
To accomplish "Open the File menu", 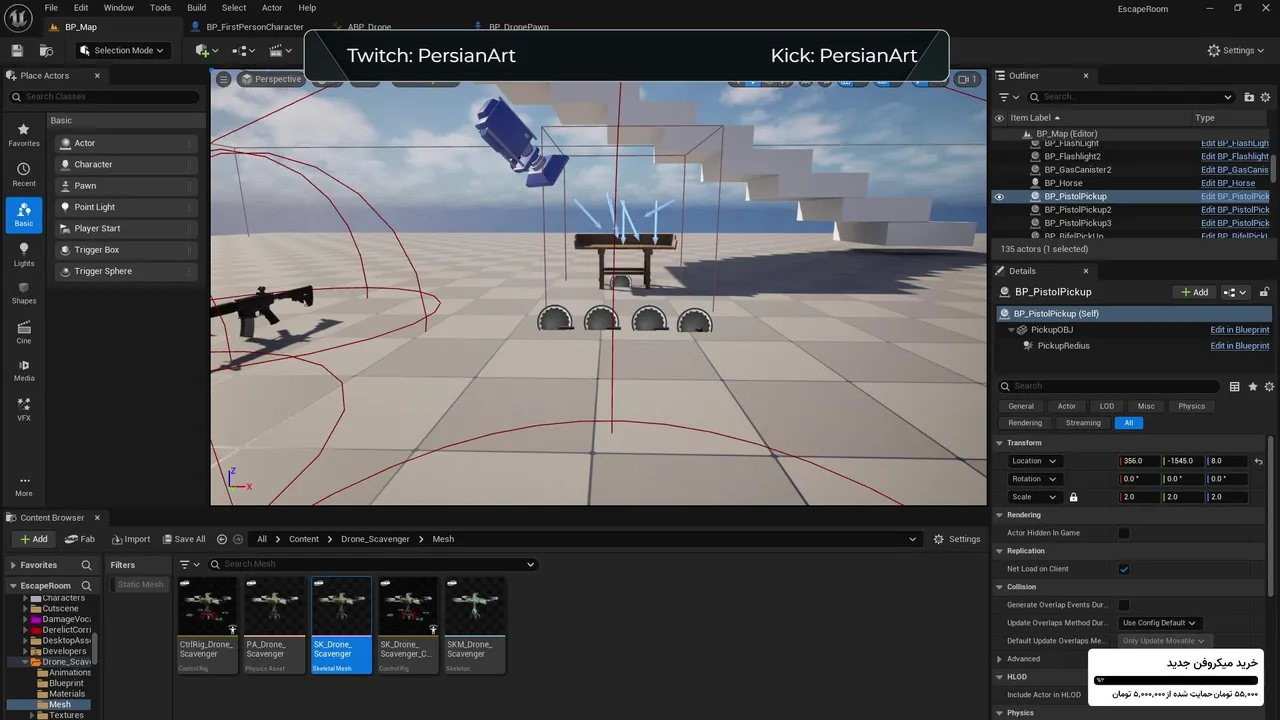I will [51, 8].
